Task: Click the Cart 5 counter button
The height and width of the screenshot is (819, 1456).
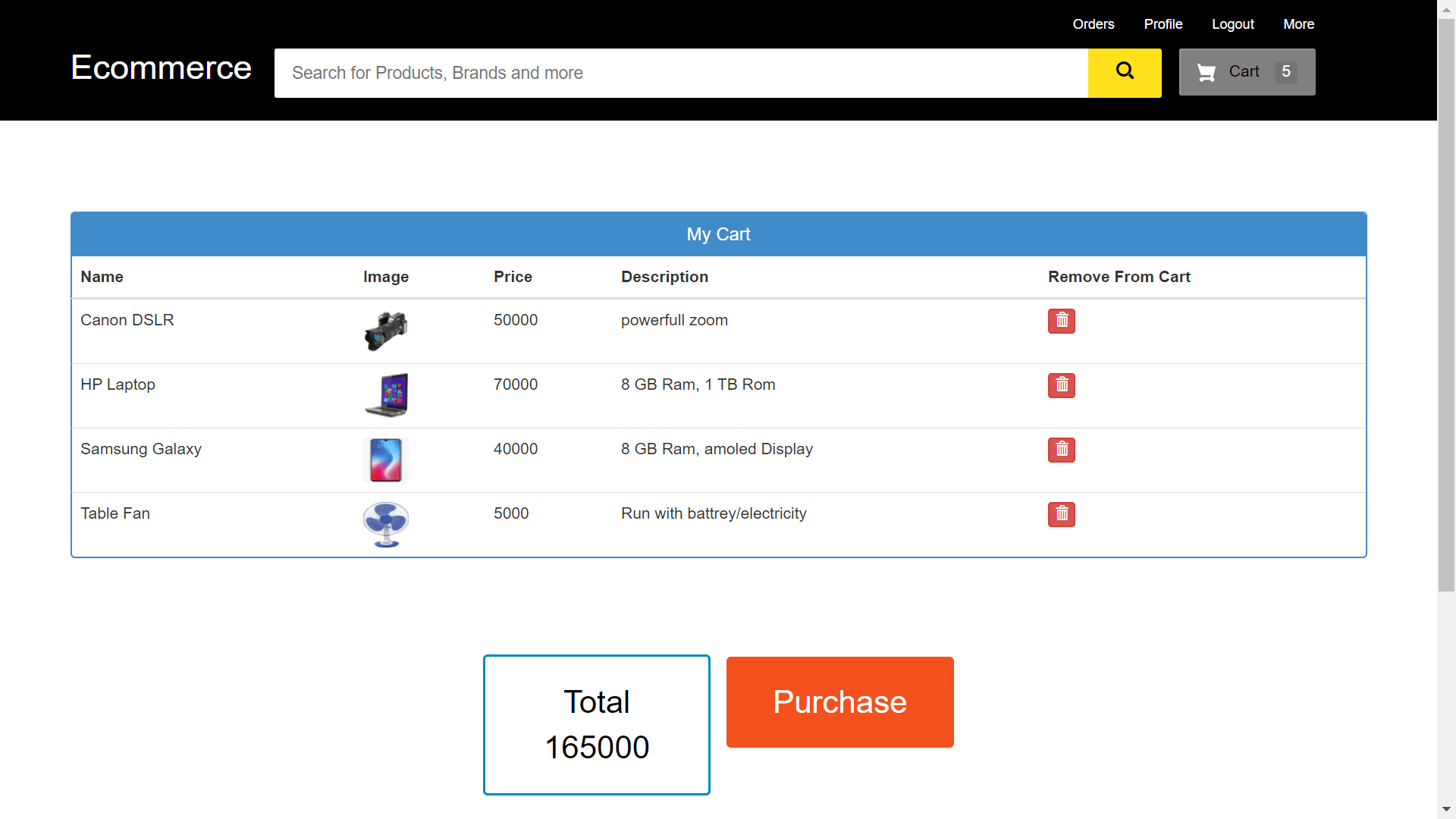Action: pyautogui.click(x=1247, y=71)
